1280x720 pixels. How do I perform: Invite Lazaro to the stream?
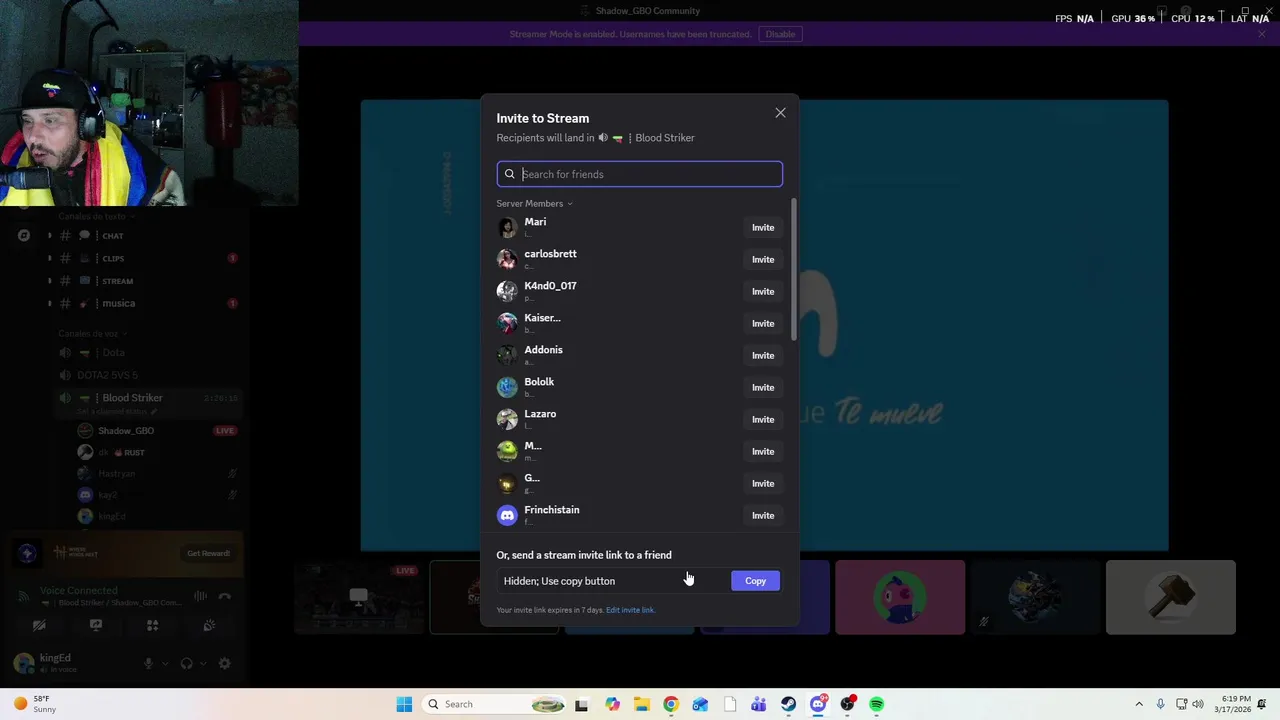click(x=763, y=419)
